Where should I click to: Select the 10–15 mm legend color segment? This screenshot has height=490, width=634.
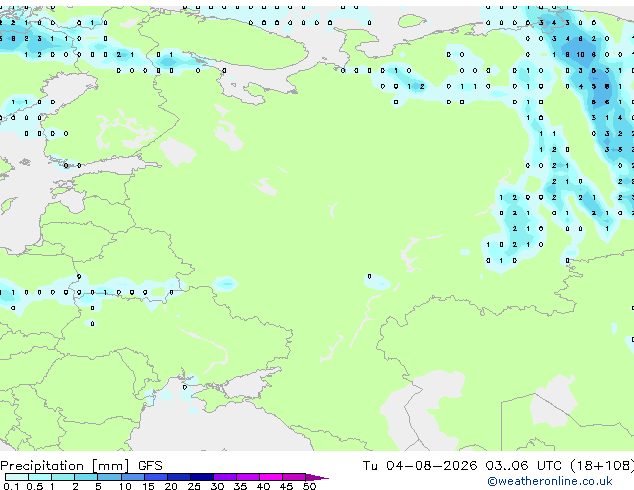pos(132,477)
